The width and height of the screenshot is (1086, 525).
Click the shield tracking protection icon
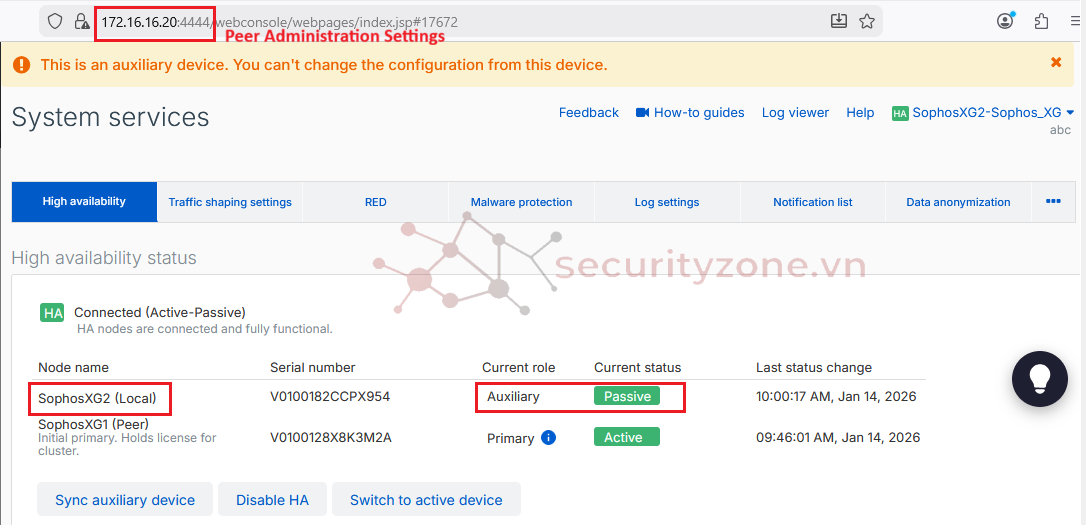(x=55, y=21)
